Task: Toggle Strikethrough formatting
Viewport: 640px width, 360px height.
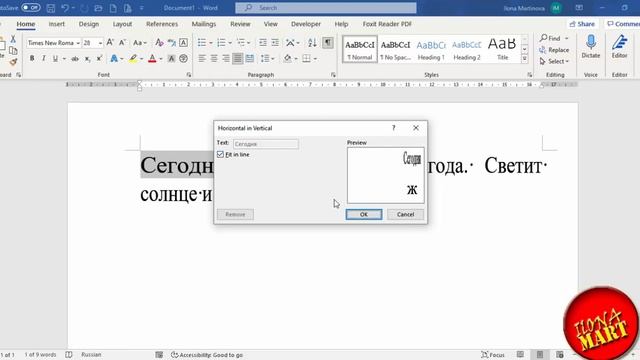Action: [x=75, y=59]
